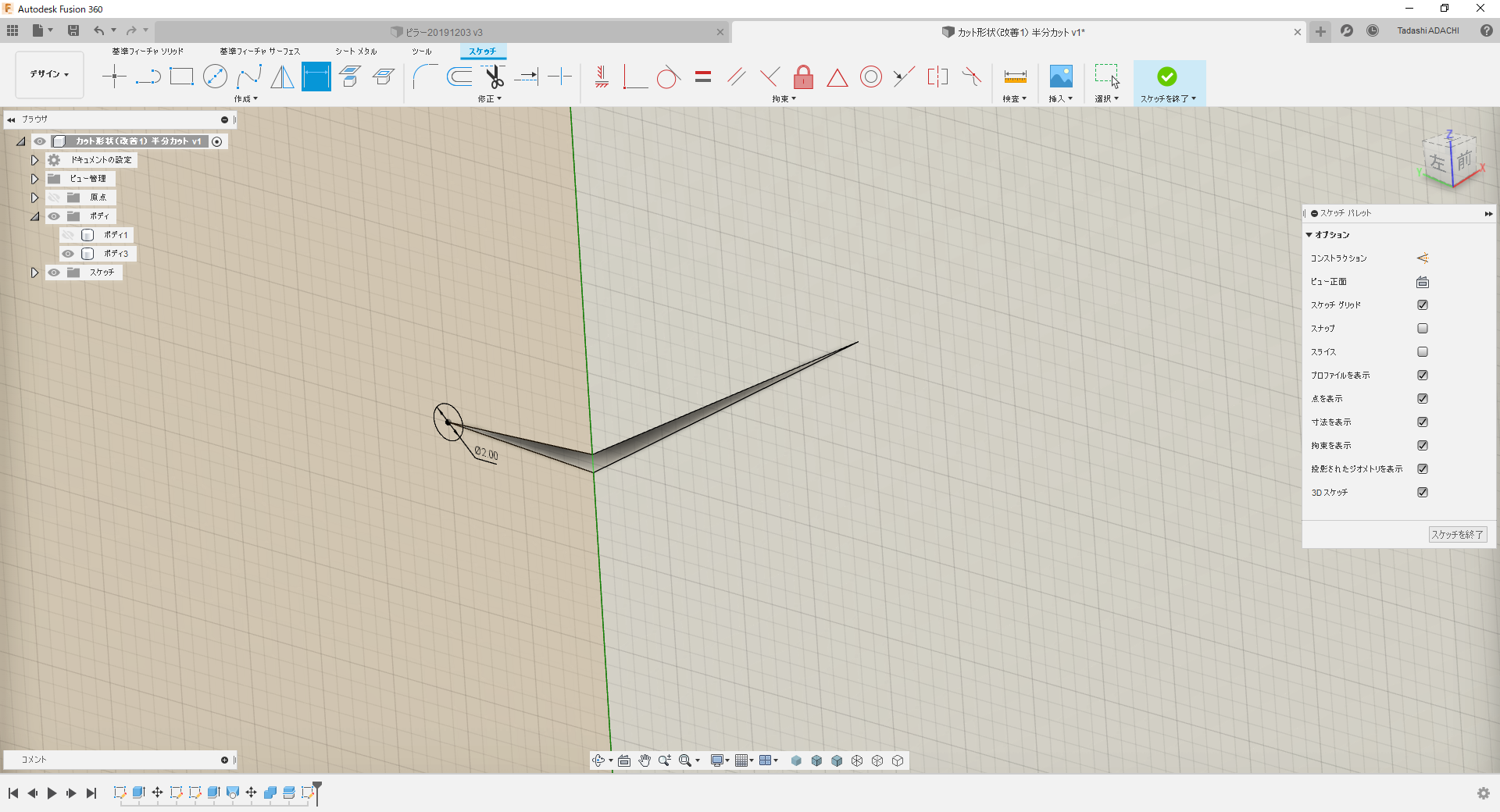This screenshot has width=1500, height=812.
Task: Open the 拘束 (Constraints) dropdown menu
Action: point(784,99)
